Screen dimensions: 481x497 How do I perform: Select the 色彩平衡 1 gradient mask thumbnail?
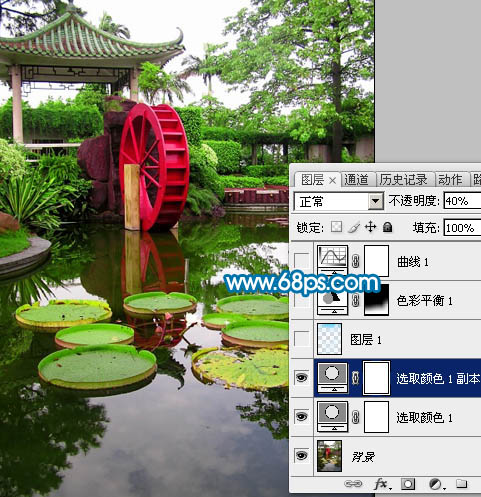(377, 300)
